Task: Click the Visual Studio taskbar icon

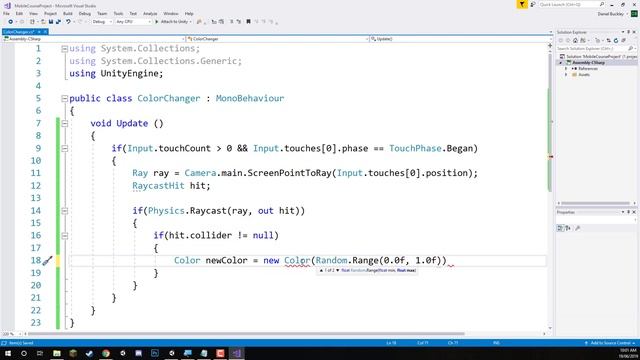Action: [237, 353]
